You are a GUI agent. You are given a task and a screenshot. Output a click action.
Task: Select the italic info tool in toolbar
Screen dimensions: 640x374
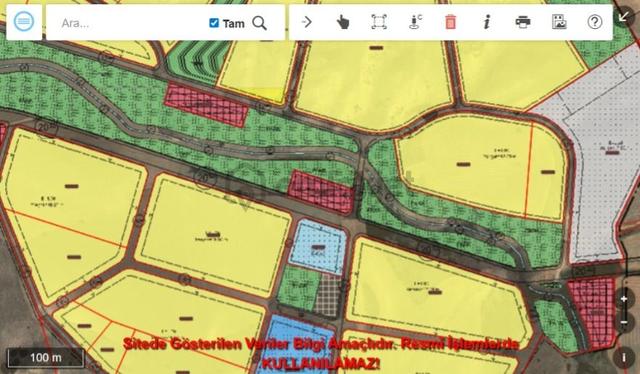[x=486, y=22]
